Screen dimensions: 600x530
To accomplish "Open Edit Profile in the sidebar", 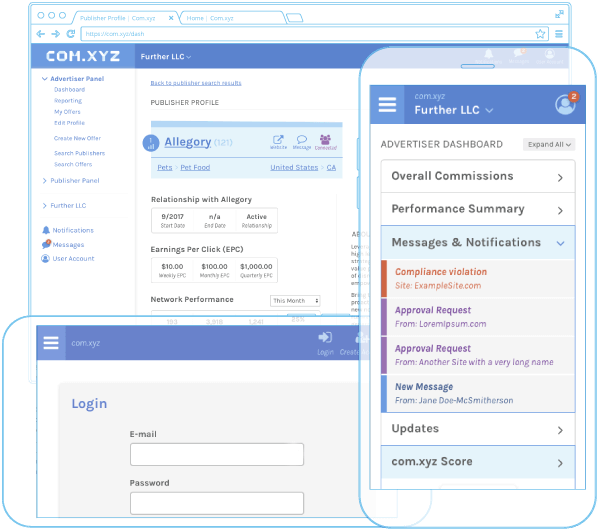I will [x=69, y=123].
